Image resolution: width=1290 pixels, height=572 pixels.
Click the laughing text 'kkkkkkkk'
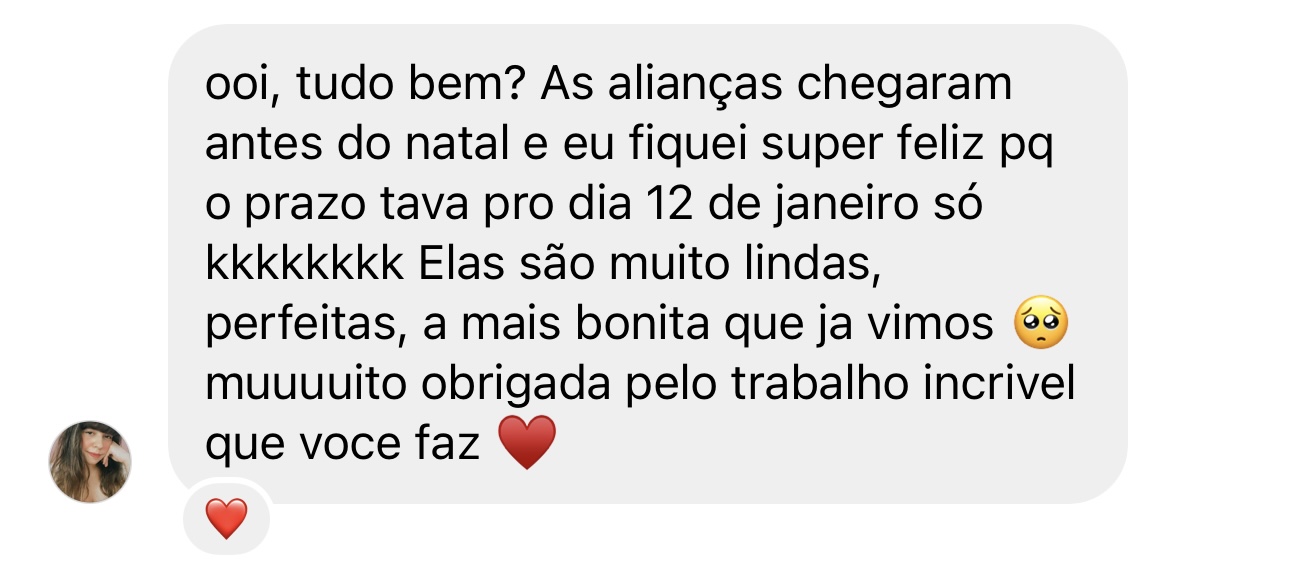click(304, 266)
